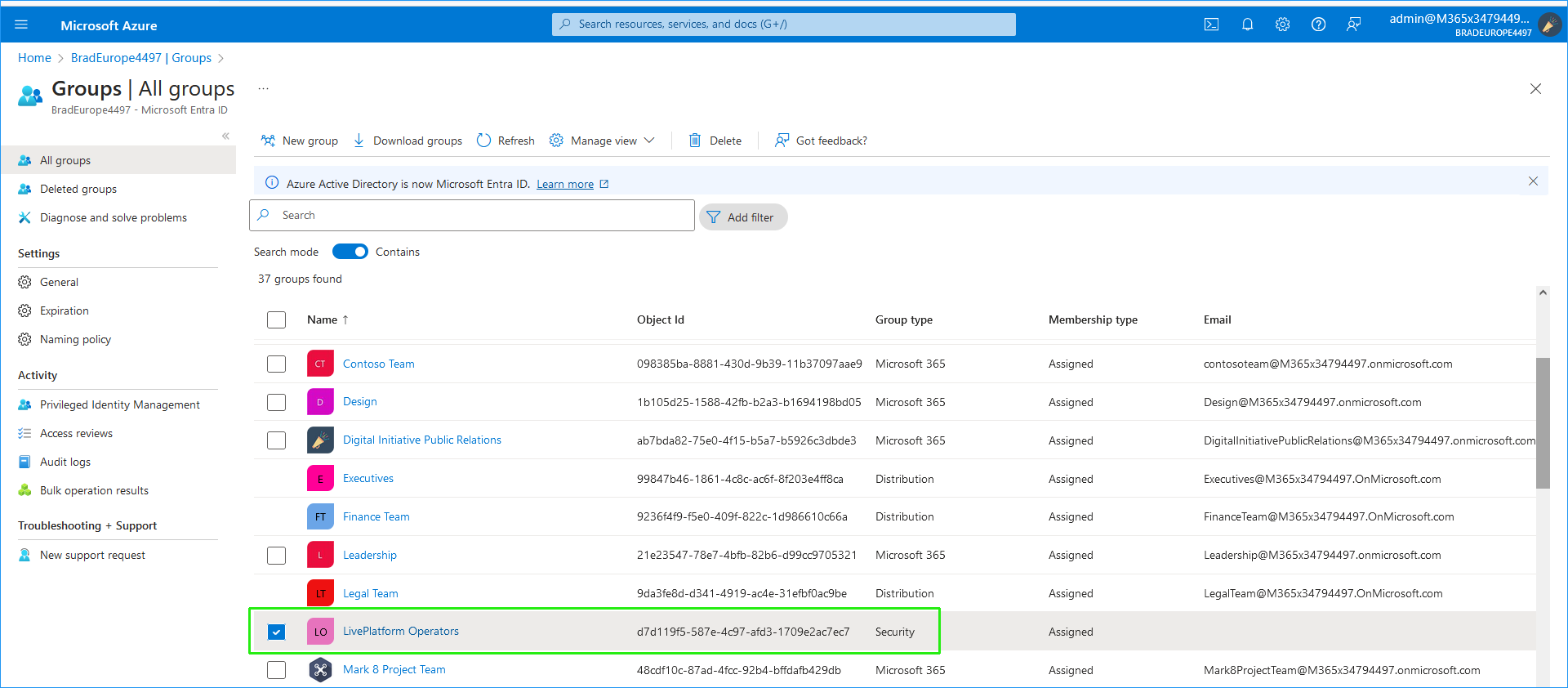The height and width of the screenshot is (688, 1568).
Task: Open the LivePlatform Operators group link
Action: pos(401,631)
